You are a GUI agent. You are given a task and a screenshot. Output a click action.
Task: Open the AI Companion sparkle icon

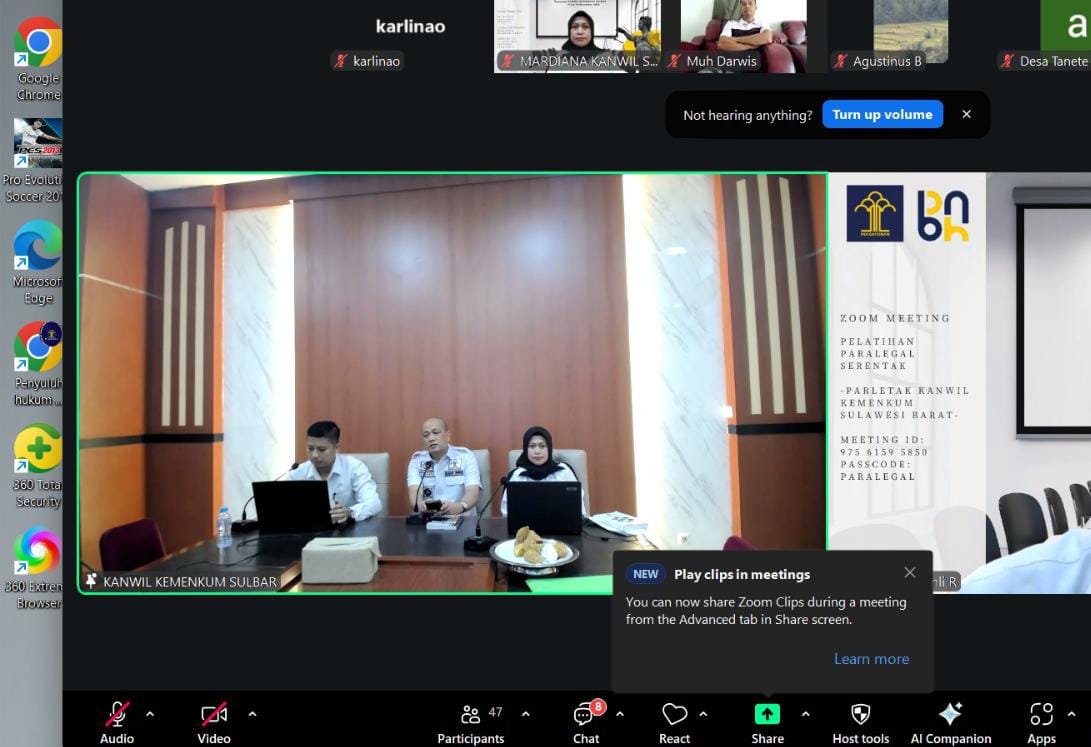[950, 714]
